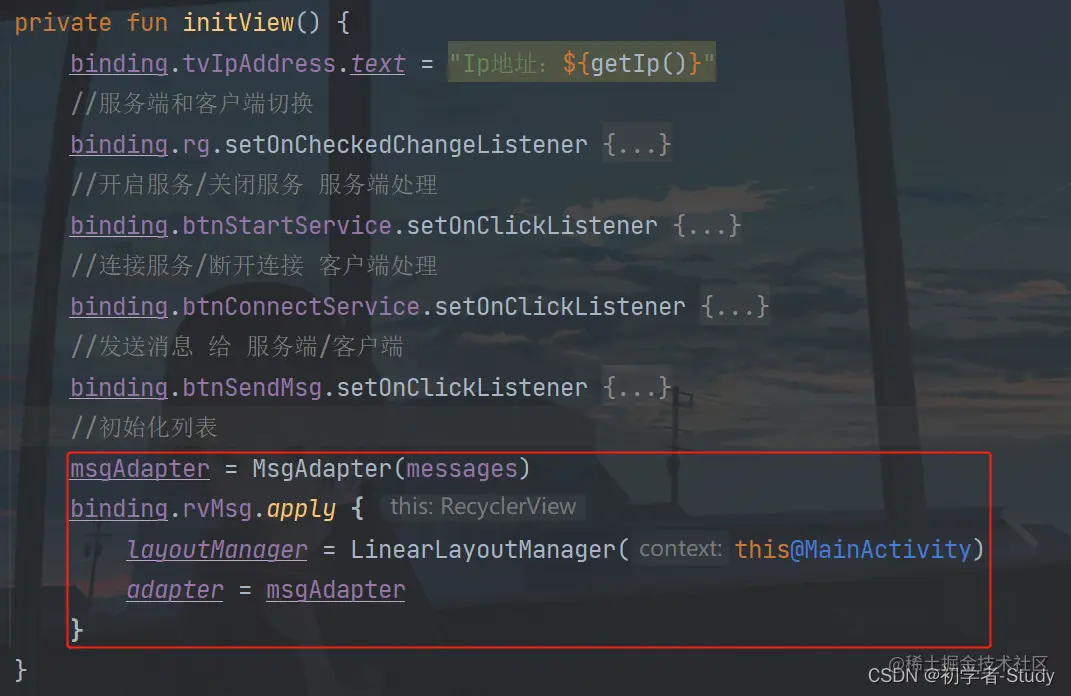
Task: Click the messages argument
Action: pyautogui.click(x=462, y=469)
